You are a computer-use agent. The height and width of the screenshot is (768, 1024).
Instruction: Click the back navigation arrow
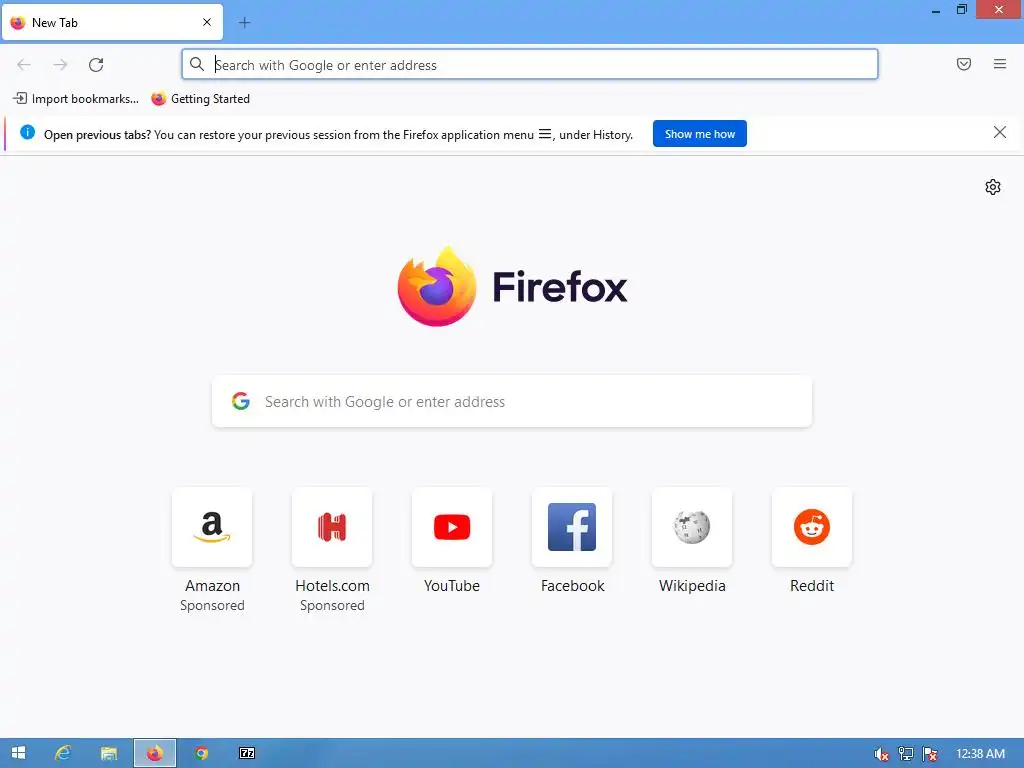[24, 65]
